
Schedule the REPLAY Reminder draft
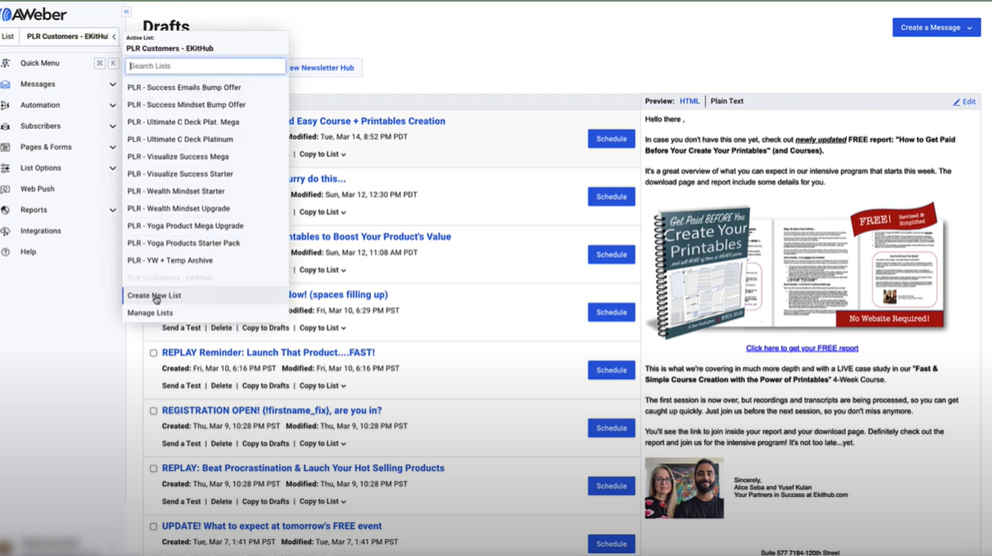(611, 370)
